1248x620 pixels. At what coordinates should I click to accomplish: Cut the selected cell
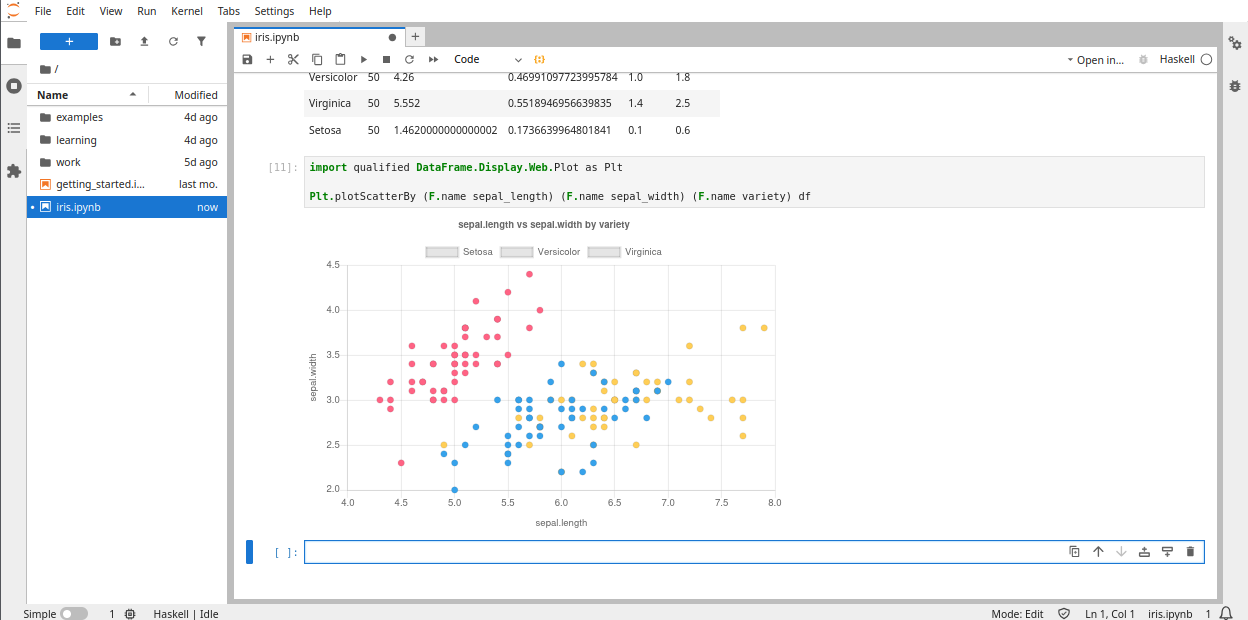[293, 60]
